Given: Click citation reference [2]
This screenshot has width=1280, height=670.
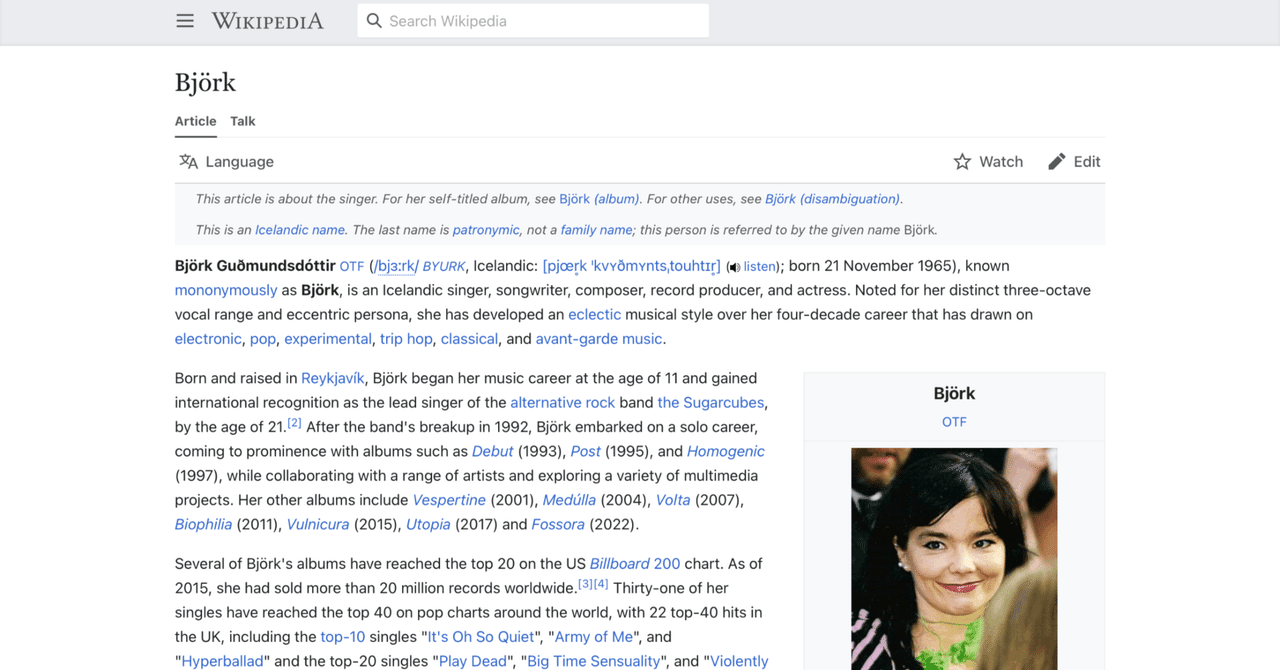Looking at the screenshot, I should pos(294,423).
